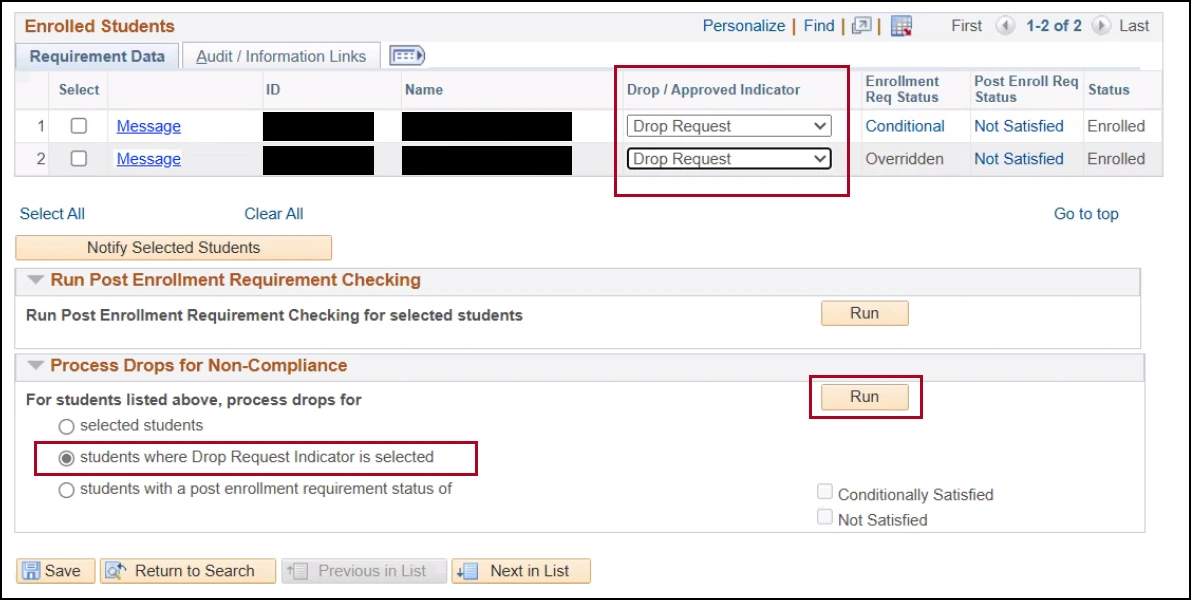Open grid in new window icon

[861, 26]
